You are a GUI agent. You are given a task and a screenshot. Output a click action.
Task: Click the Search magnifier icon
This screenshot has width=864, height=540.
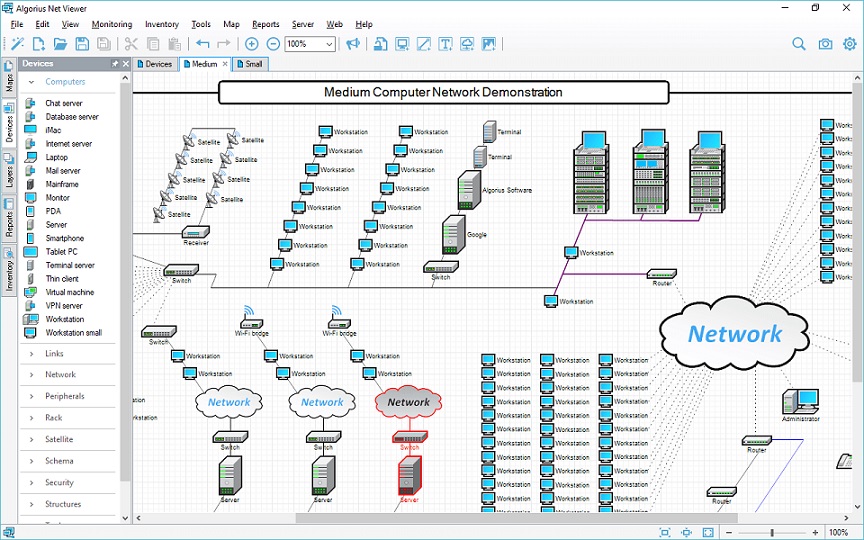[x=799, y=44]
